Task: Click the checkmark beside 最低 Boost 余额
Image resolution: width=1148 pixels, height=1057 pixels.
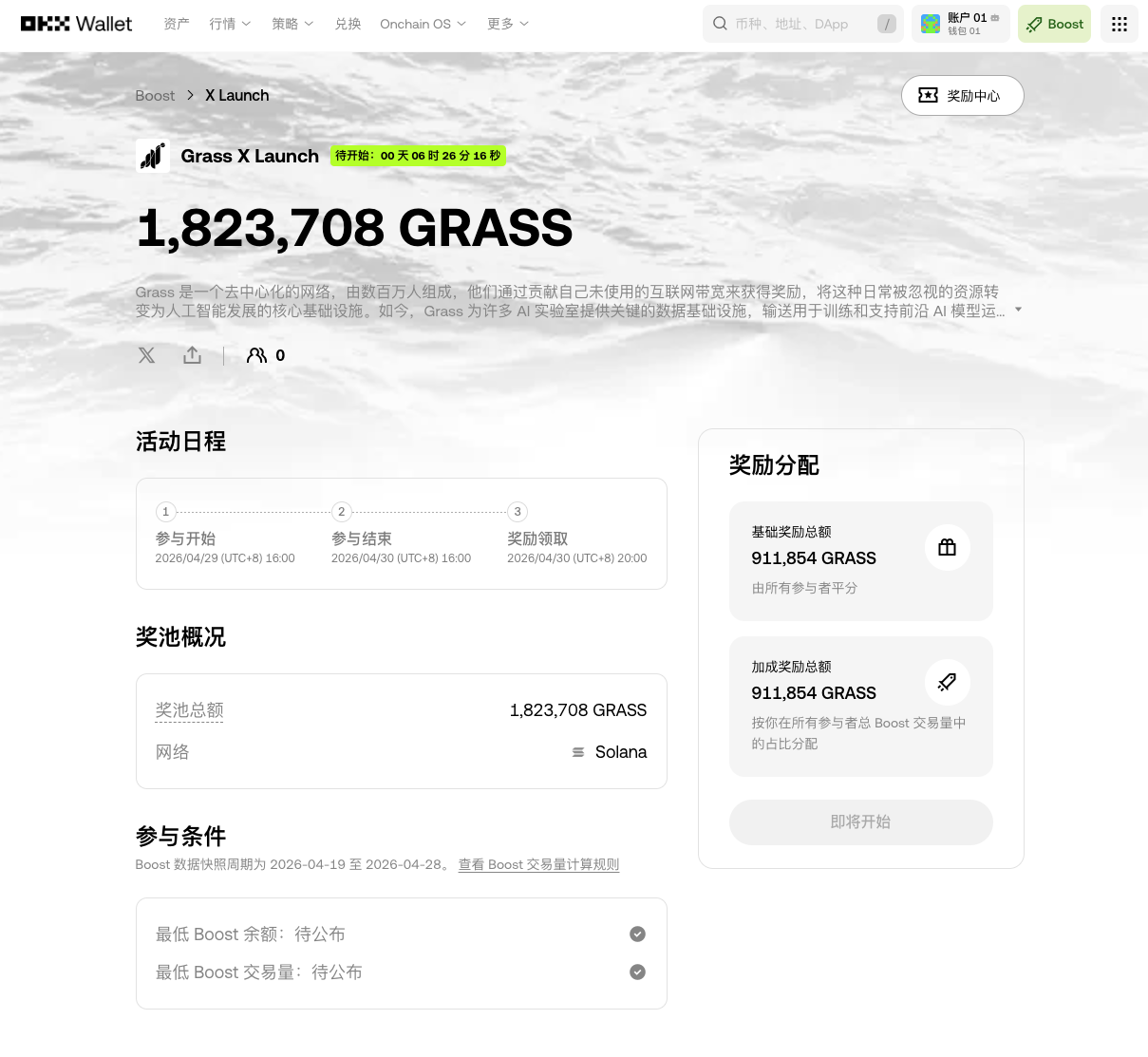Action: 637,934
